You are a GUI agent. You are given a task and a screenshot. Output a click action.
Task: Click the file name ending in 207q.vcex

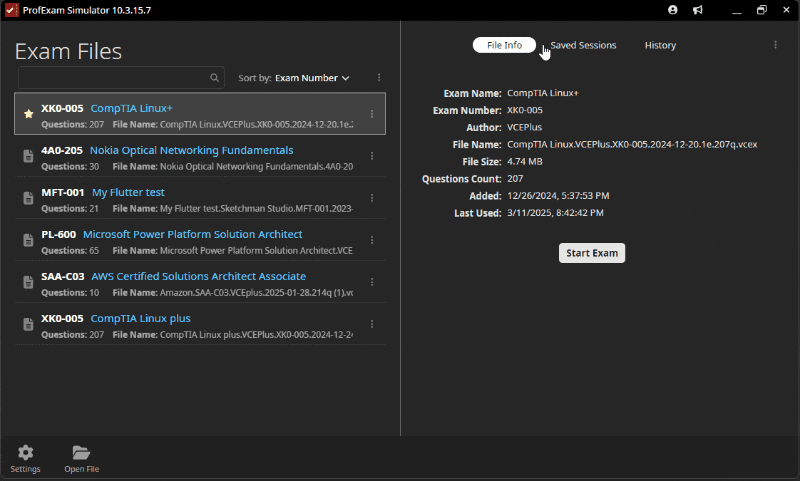(632, 144)
